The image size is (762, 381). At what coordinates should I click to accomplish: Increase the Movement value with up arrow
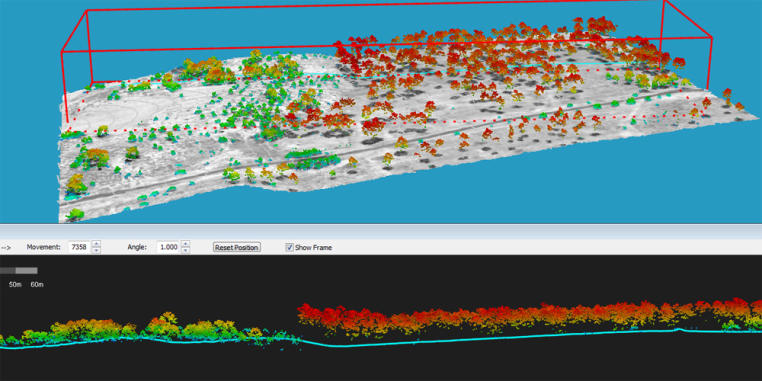pos(97,244)
